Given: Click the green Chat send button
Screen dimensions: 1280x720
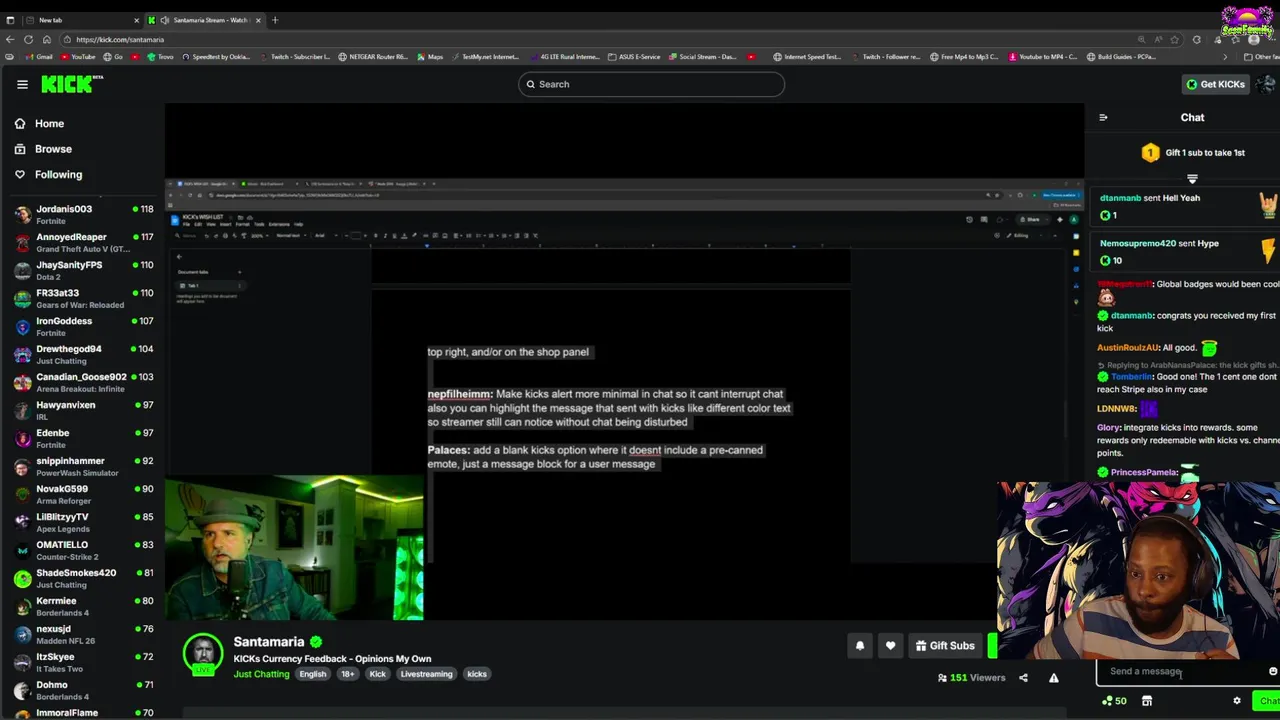Looking at the screenshot, I should [x=1267, y=701].
